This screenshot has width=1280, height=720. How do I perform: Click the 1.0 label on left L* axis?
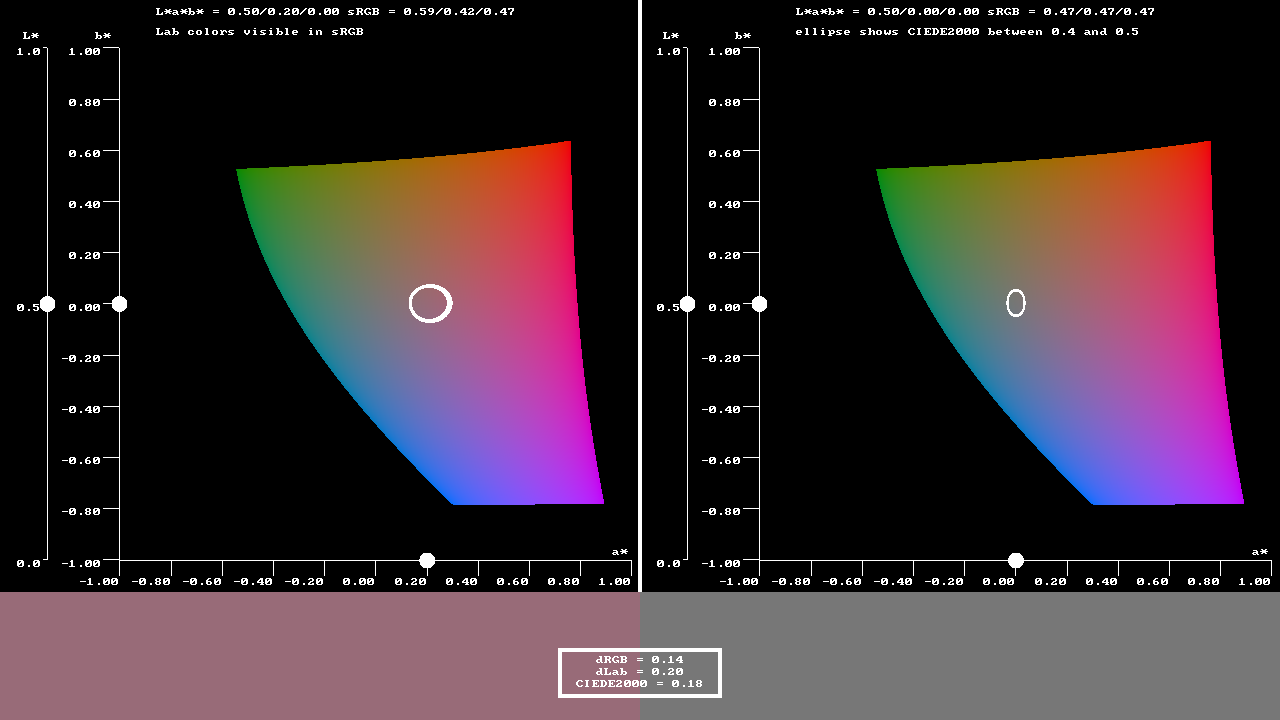pyautogui.click(x=28, y=51)
